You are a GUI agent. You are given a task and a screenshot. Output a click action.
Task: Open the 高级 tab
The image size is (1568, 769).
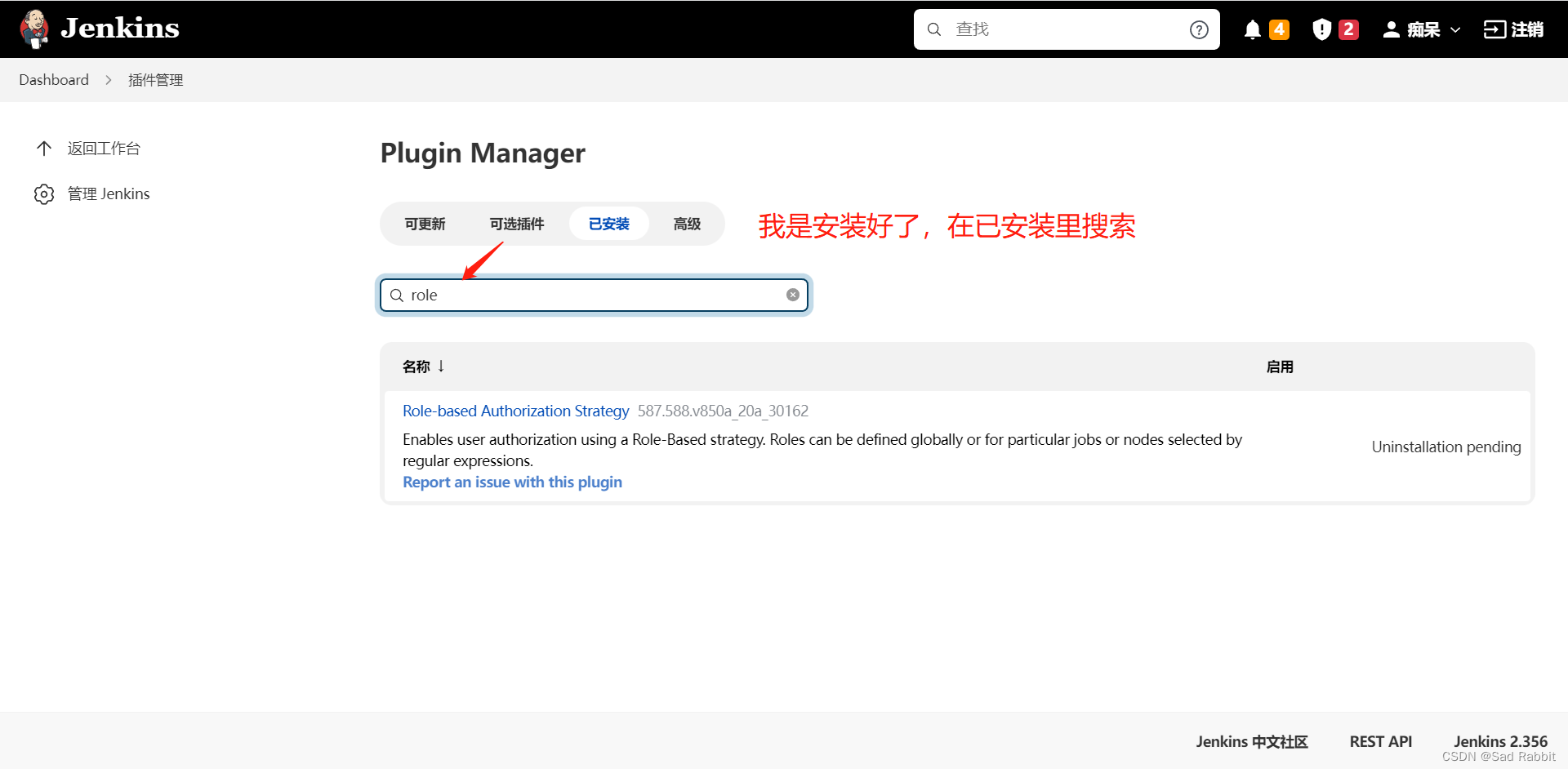pos(687,223)
